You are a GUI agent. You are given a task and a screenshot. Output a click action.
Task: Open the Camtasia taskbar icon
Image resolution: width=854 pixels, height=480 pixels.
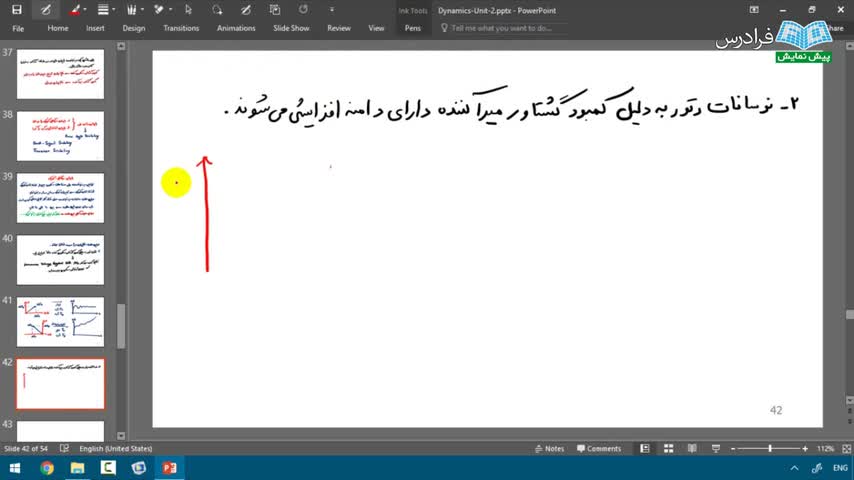point(108,468)
